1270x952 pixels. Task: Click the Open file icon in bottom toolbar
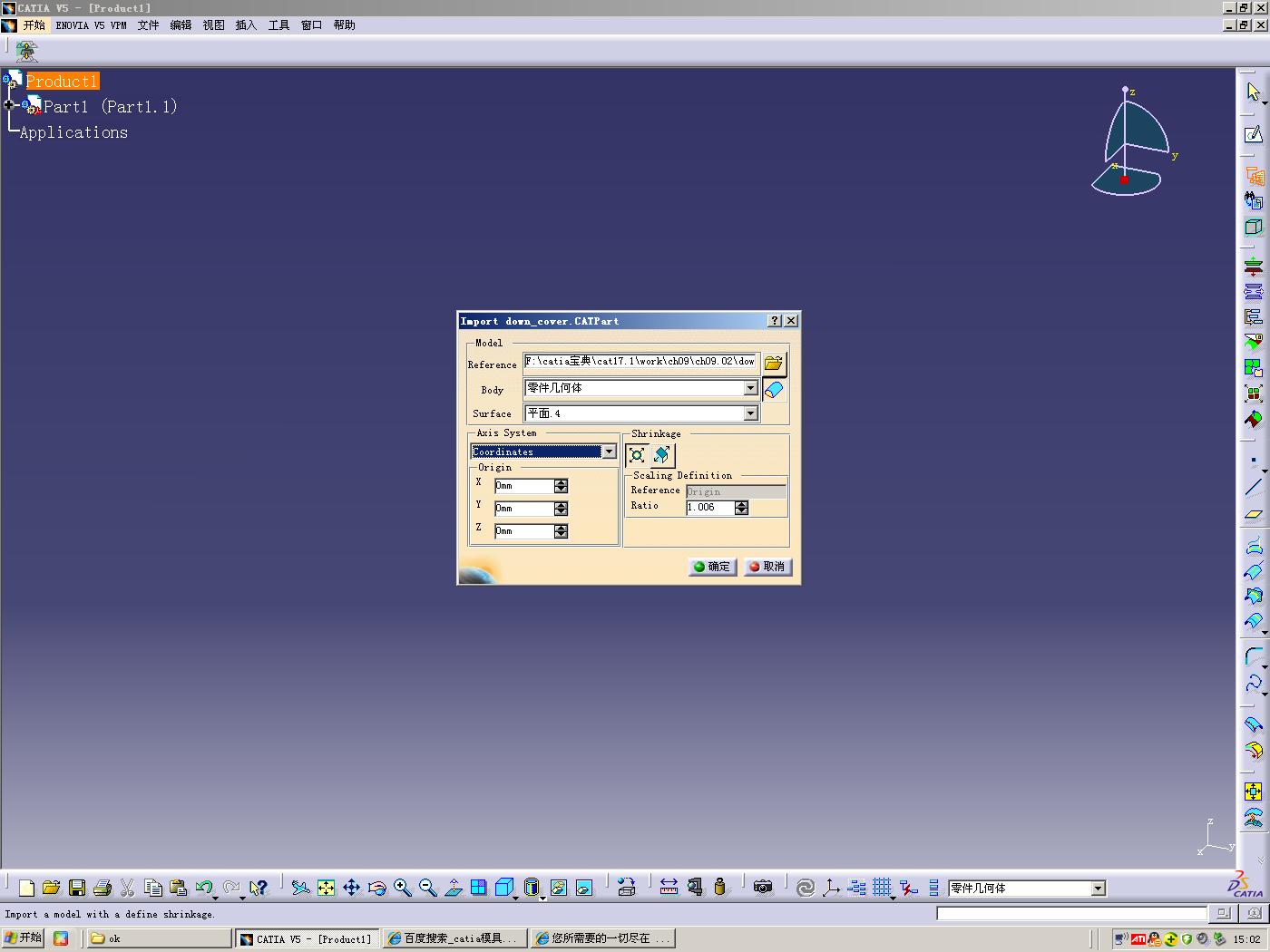pyautogui.click(x=51, y=888)
